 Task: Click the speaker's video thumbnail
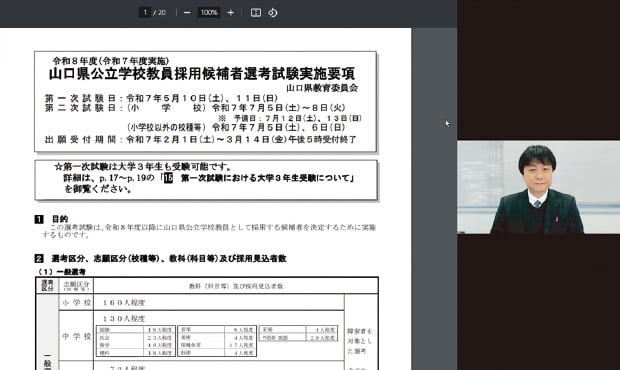pos(539,187)
